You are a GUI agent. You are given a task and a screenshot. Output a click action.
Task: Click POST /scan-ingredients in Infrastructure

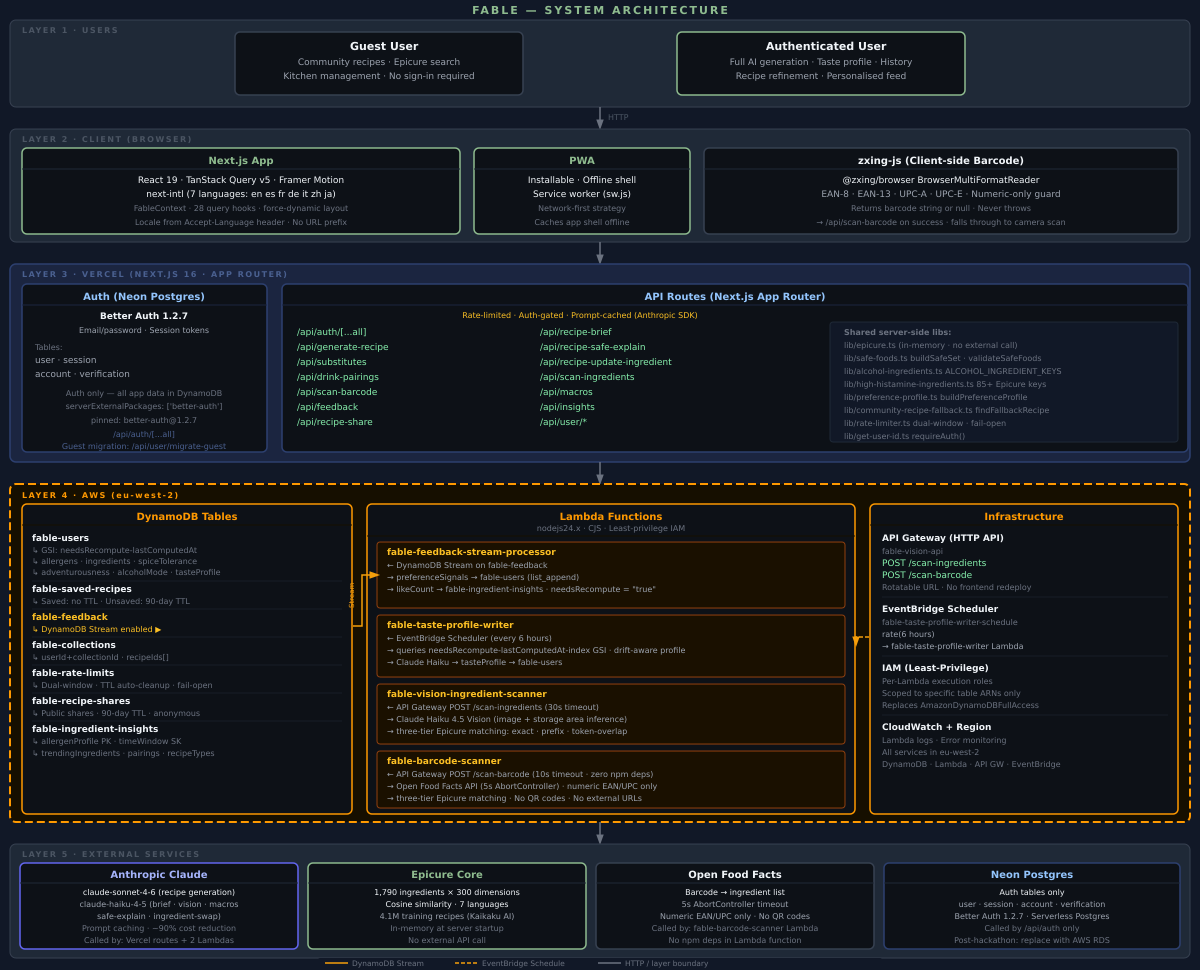click(934, 563)
